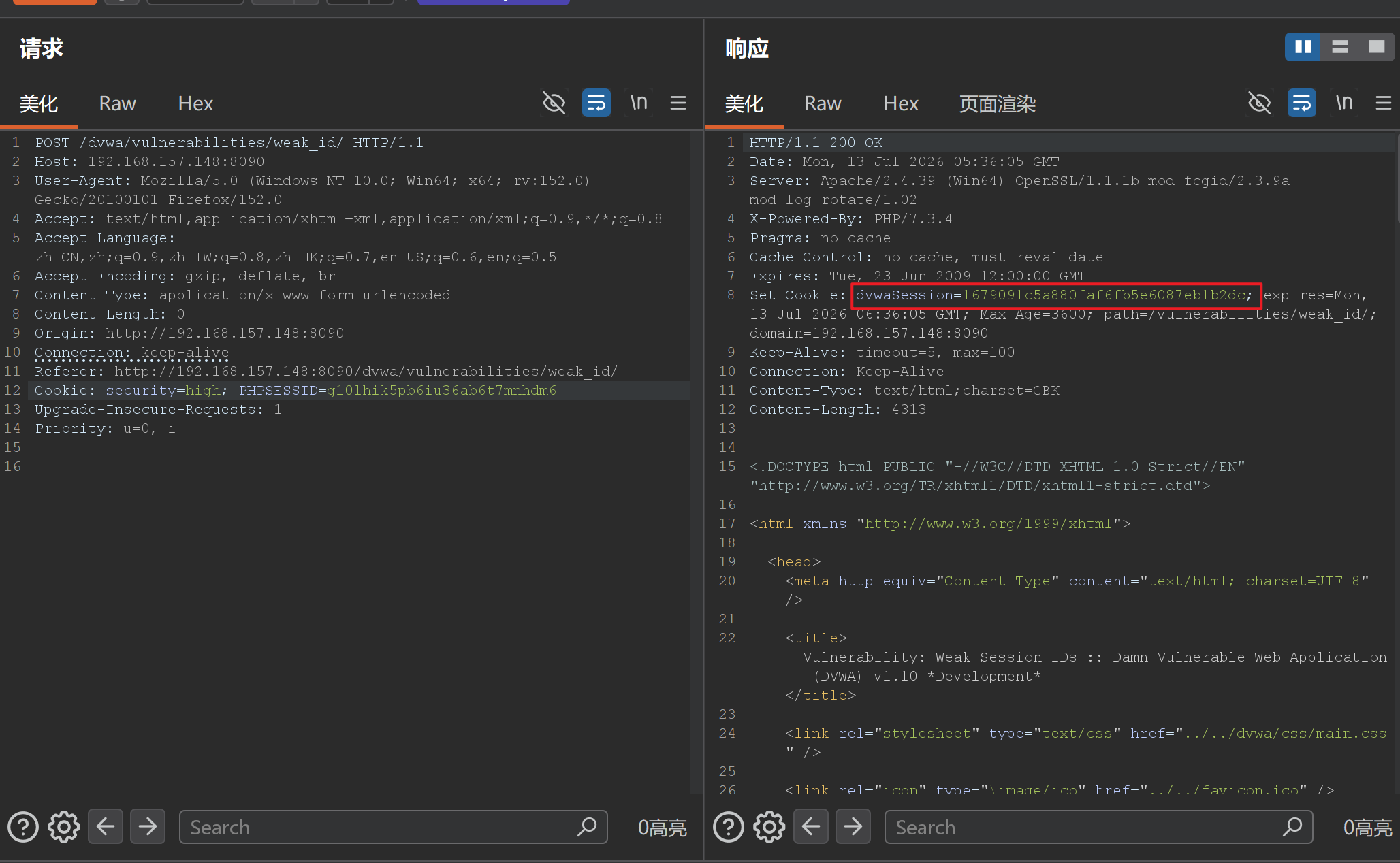
Task: Click magnifier icon in request search box
Action: (x=587, y=827)
